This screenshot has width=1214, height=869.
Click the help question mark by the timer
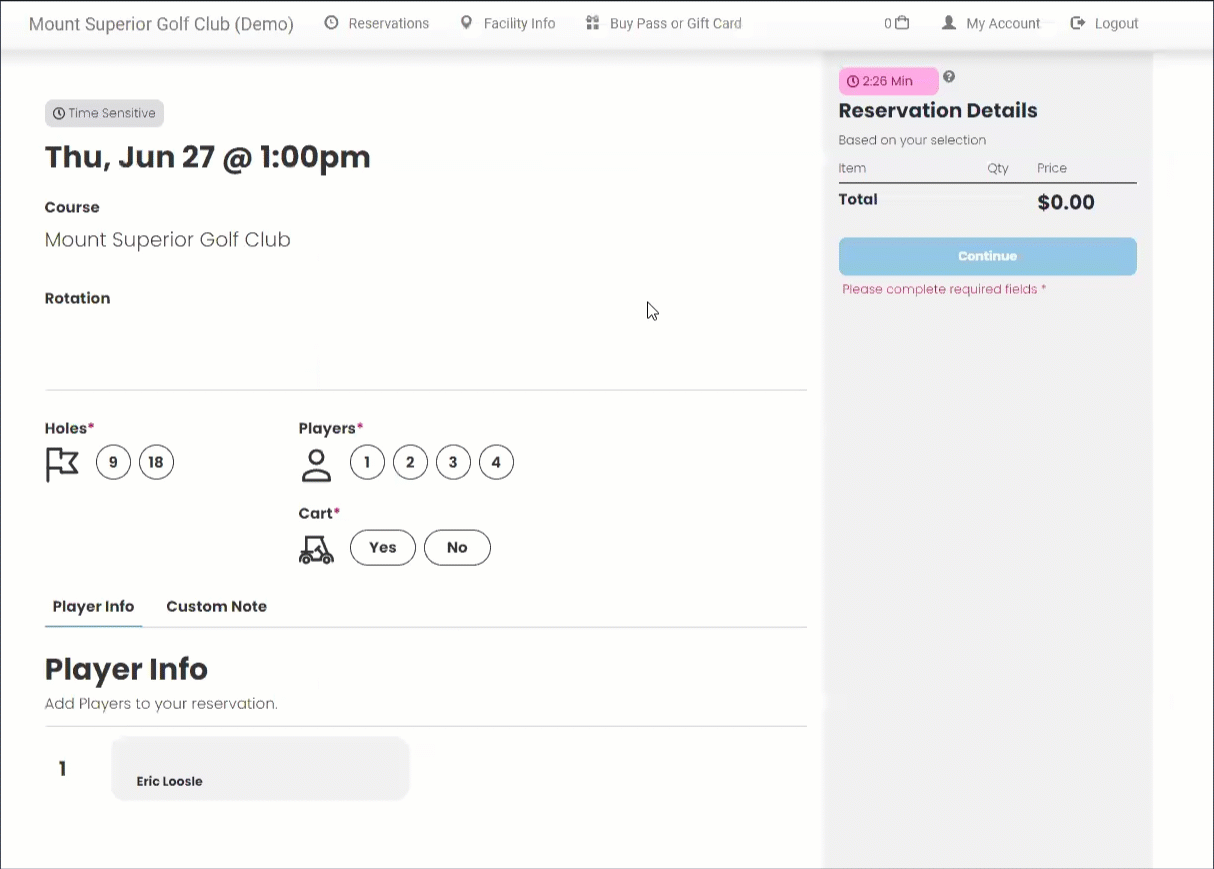[949, 77]
